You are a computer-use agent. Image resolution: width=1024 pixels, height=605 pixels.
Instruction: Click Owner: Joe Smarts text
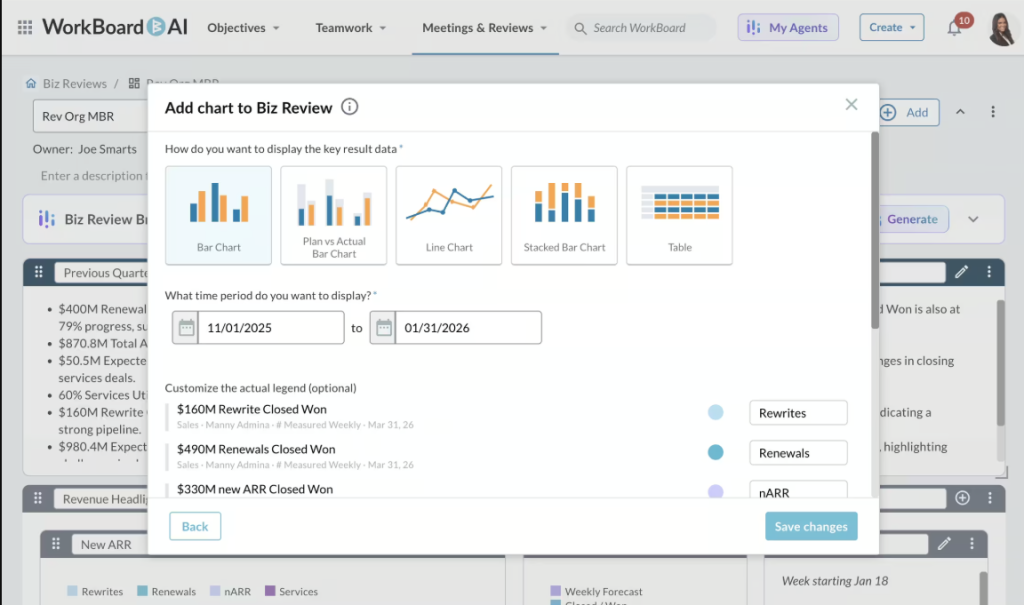tap(85, 149)
